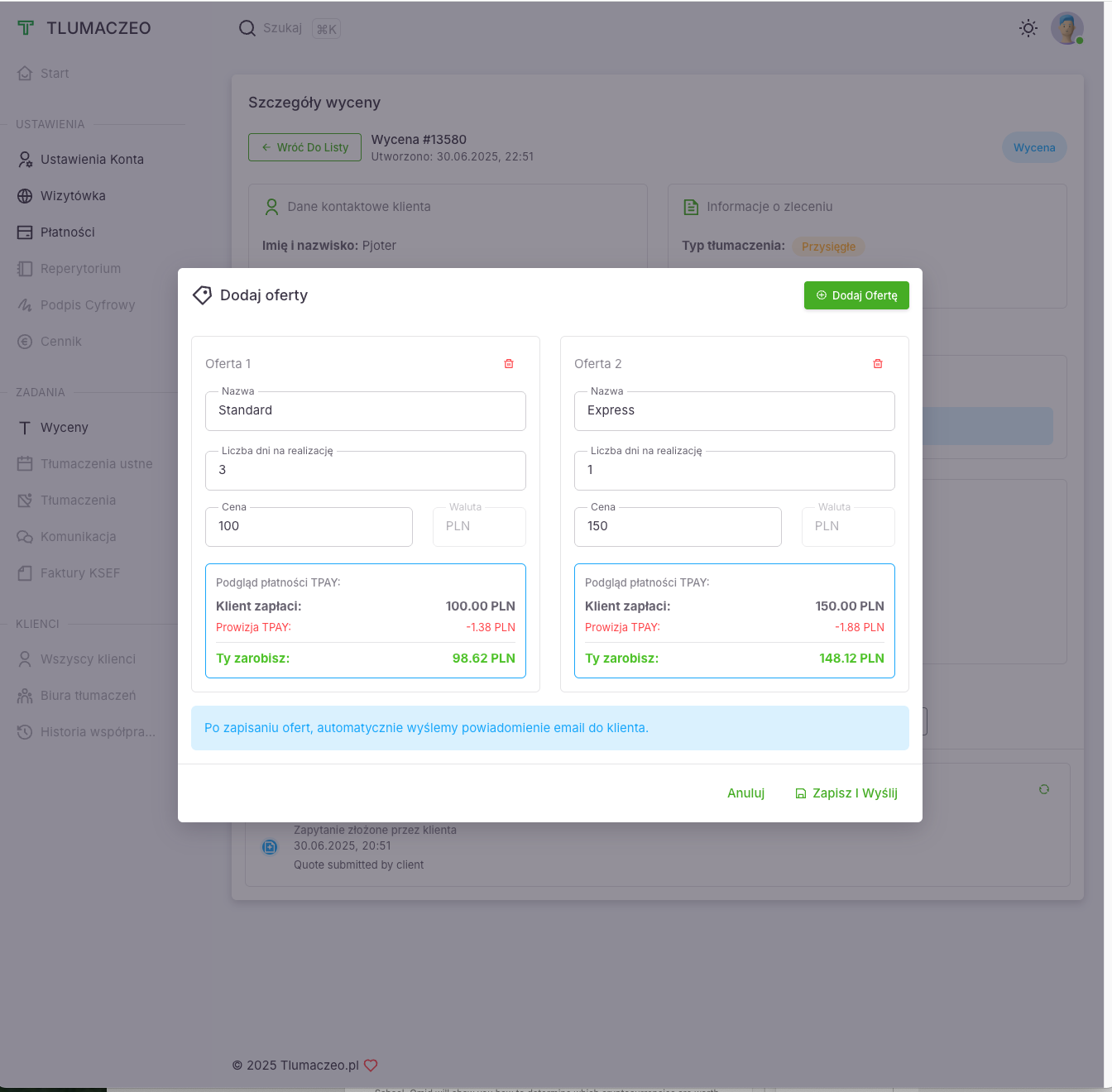Click the Płatności card icon
This screenshot has height=1092, width=1112.
click(25, 232)
